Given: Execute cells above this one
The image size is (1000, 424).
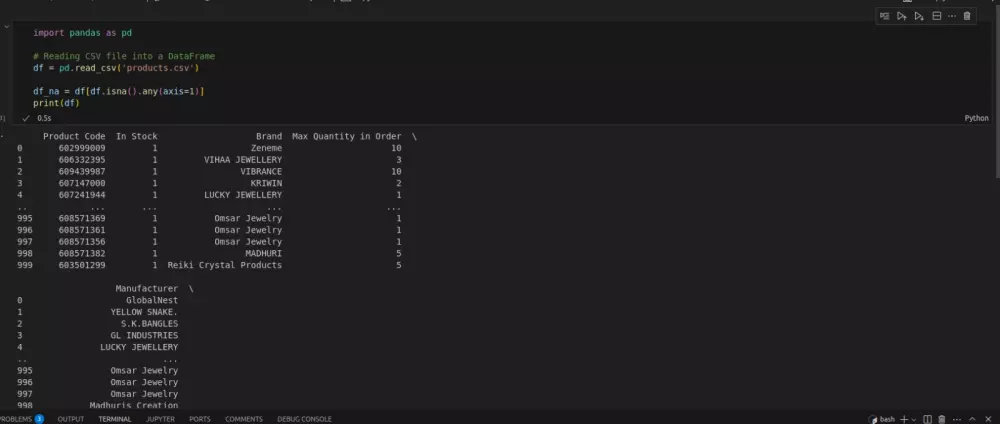Looking at the screenshot, I should (x=901, y=16).
